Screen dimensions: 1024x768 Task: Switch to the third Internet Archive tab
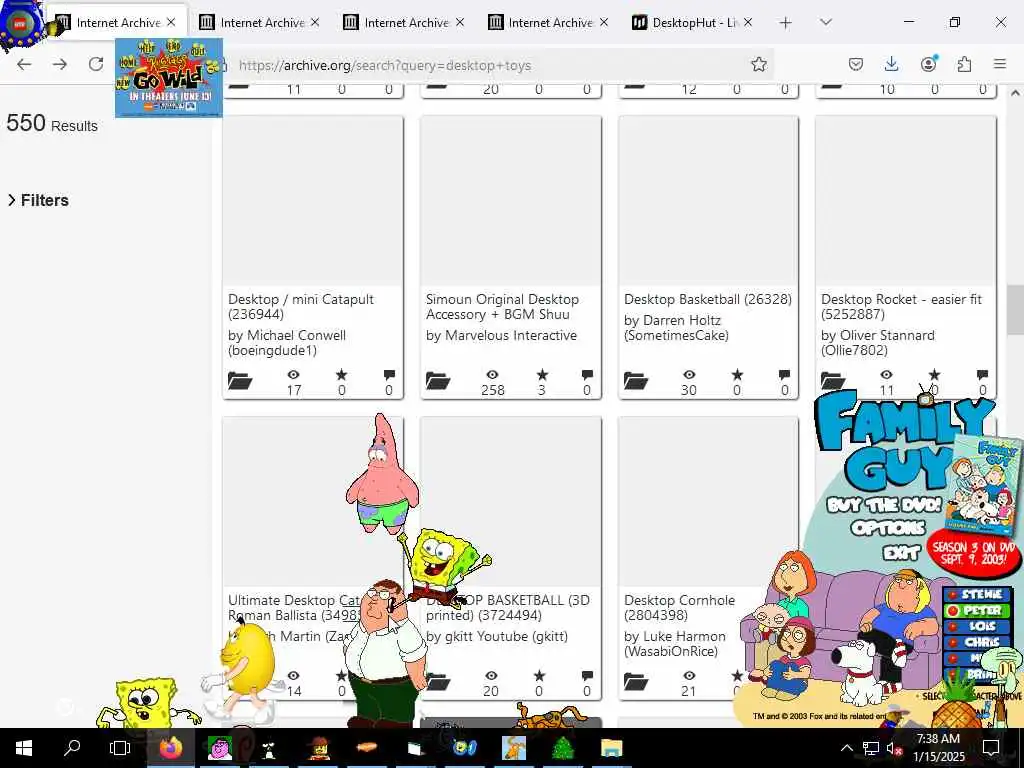coord(406,23)
